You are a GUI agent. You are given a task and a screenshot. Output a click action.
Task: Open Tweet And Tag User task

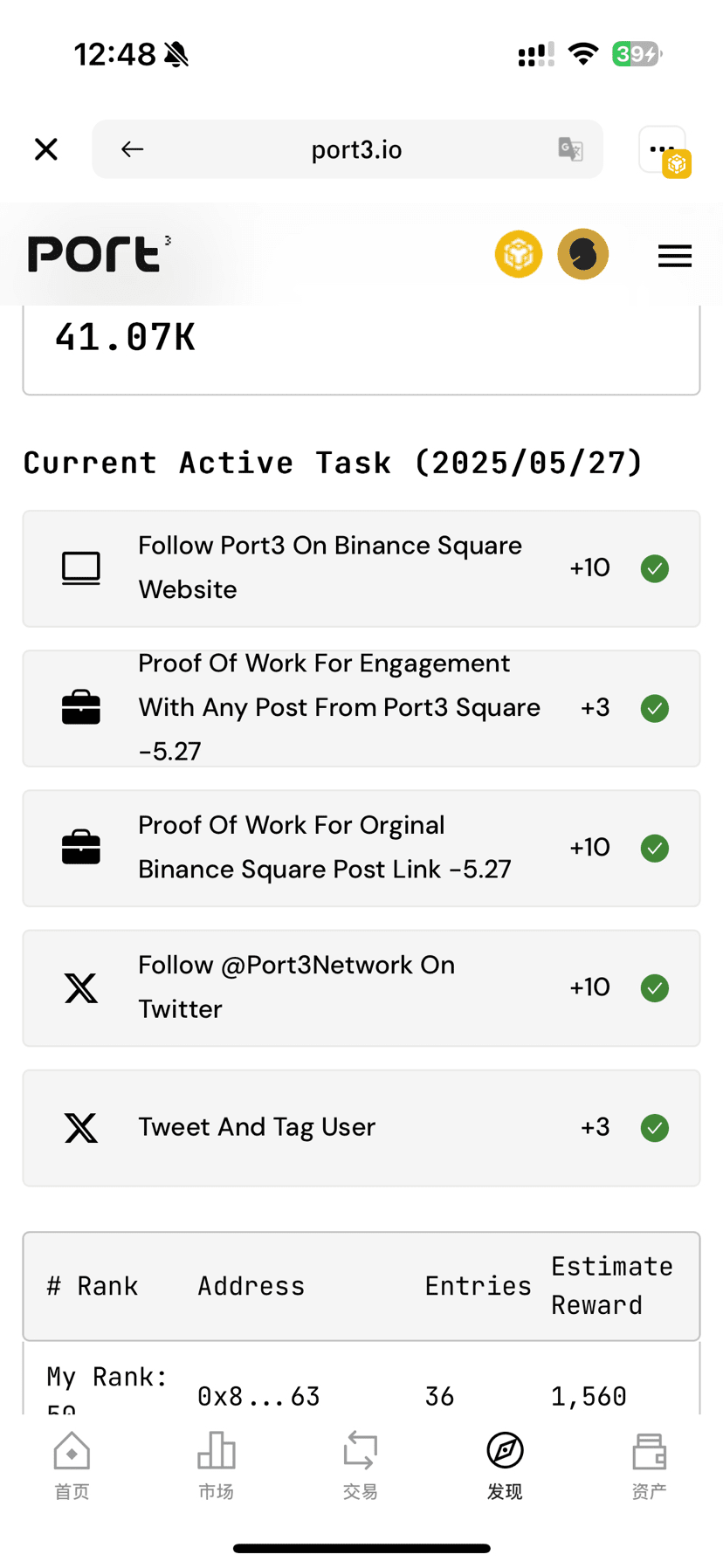[x=361, y=1128]
